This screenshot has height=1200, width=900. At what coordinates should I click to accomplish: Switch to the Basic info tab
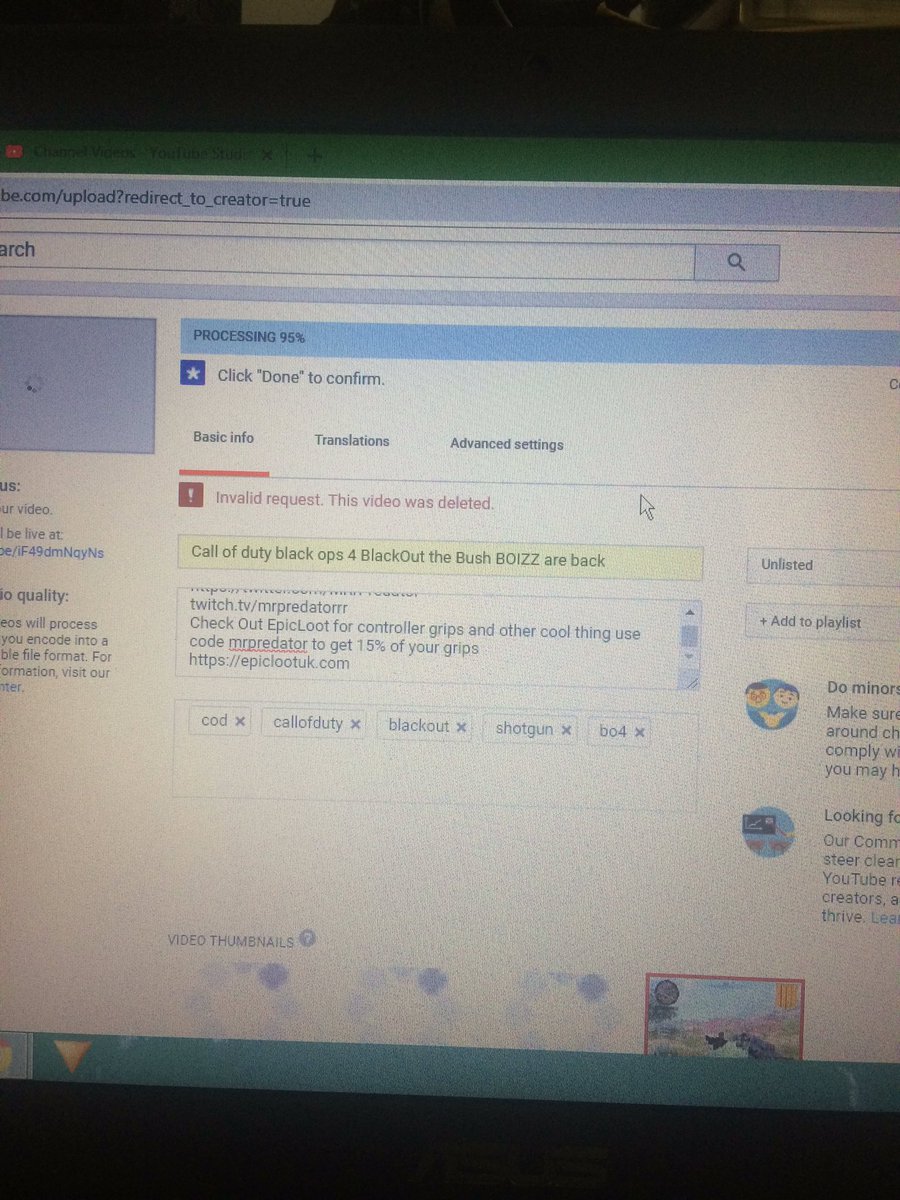pyautogui.click(x=224, y=437)
